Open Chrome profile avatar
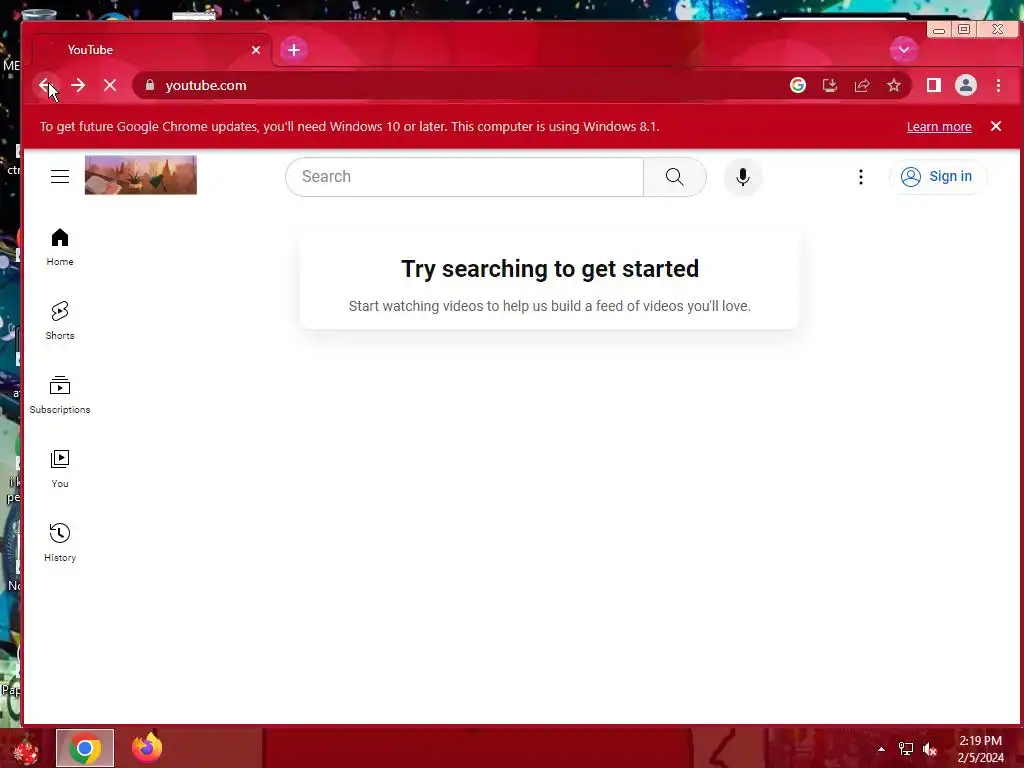Screen dimensions: 1024x768 pyautogui.click(x=966, y=85)
